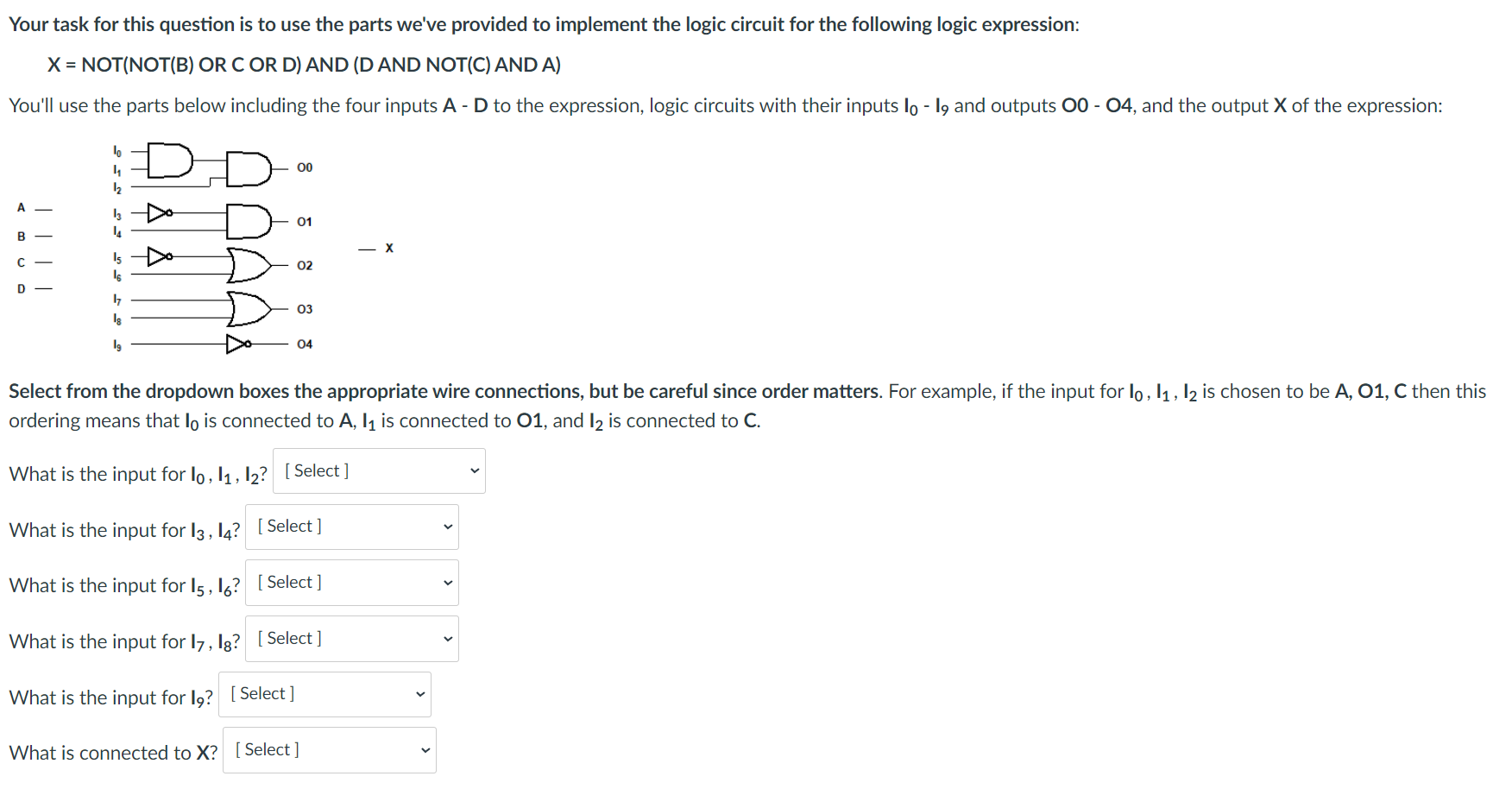Image resolution: width=1512 pixels, height=789 pixels.
Task: Open the dropdown for inputs I0, I1, I2
Action: coord(378,470)
